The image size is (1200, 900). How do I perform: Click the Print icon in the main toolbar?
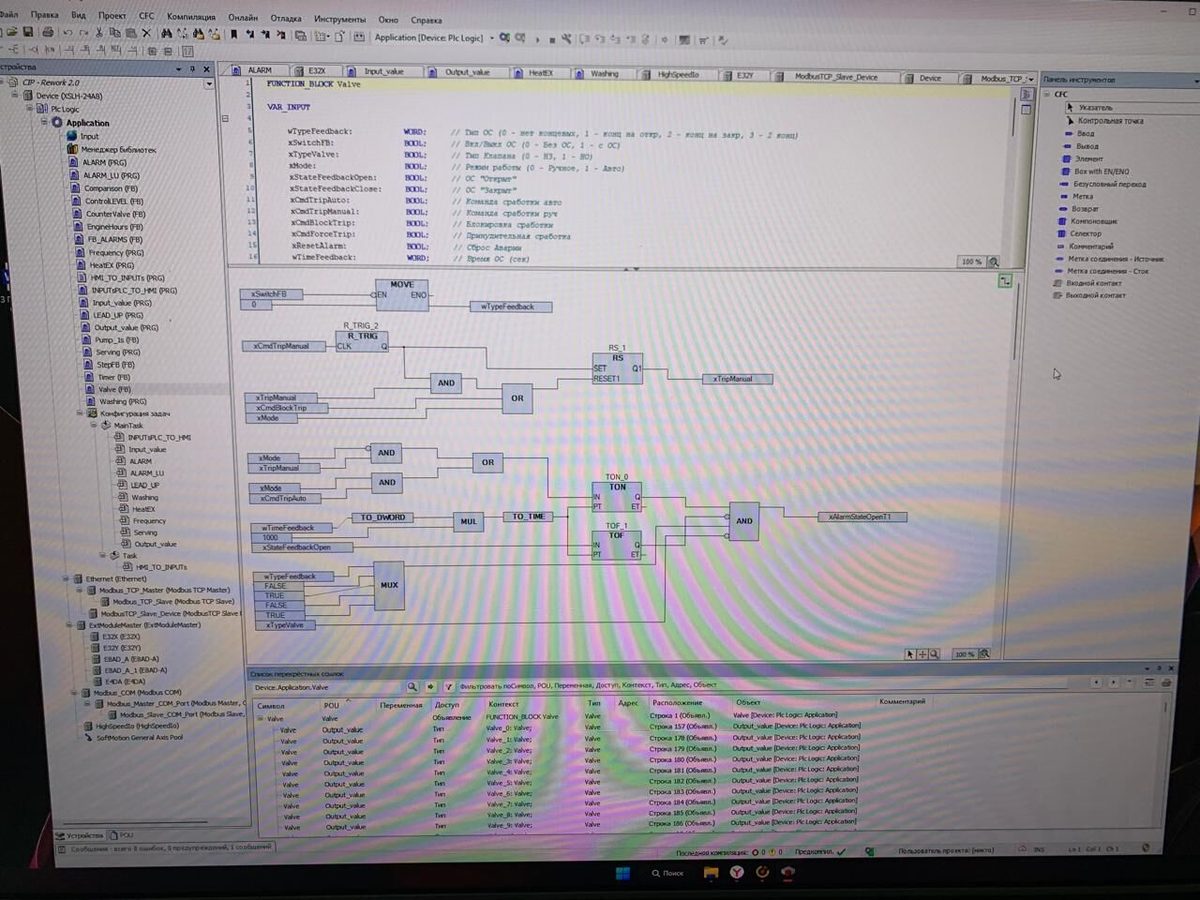coord(47,34)
